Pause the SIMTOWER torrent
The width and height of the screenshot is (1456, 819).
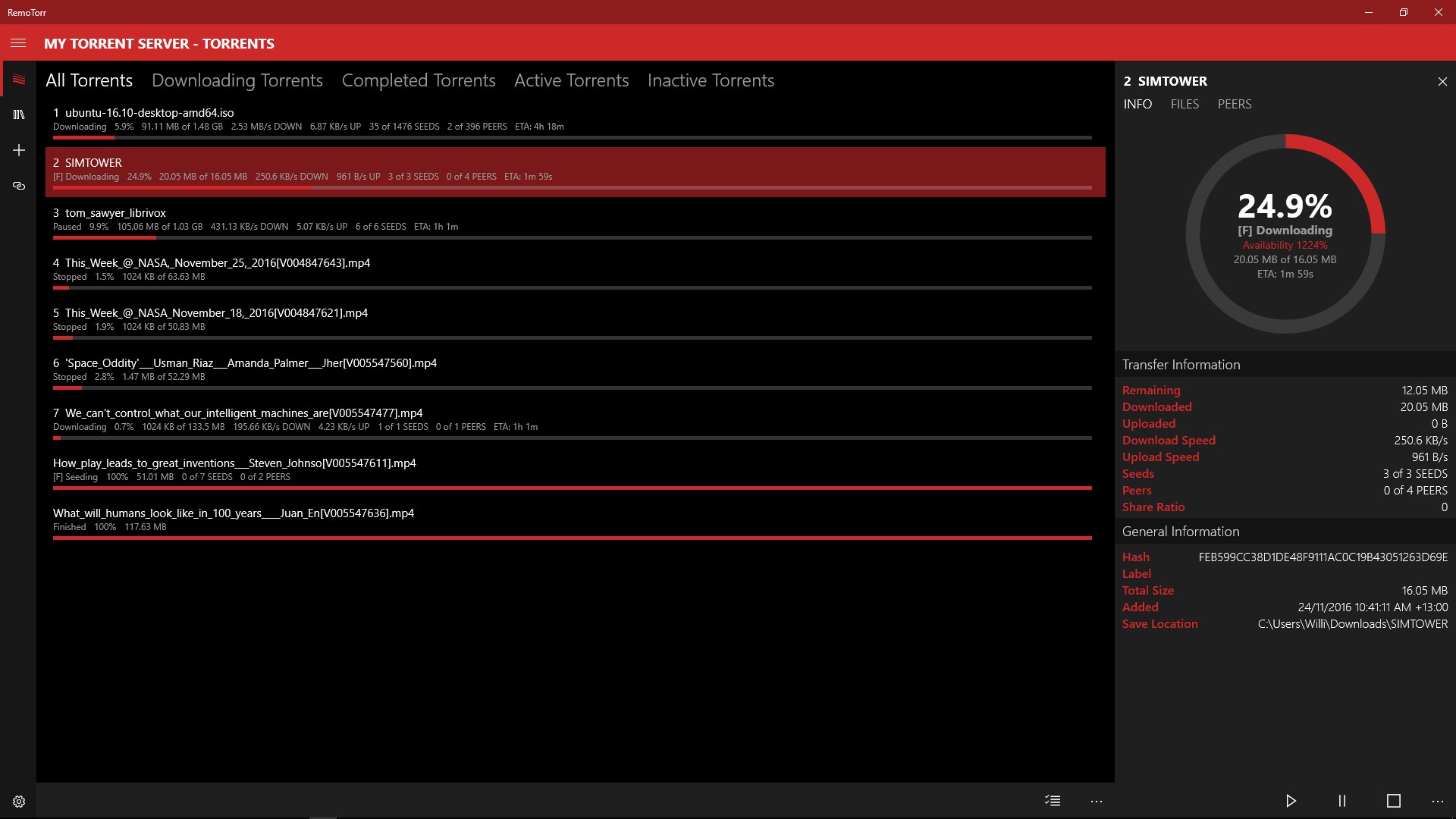[x=1341, y=801]
